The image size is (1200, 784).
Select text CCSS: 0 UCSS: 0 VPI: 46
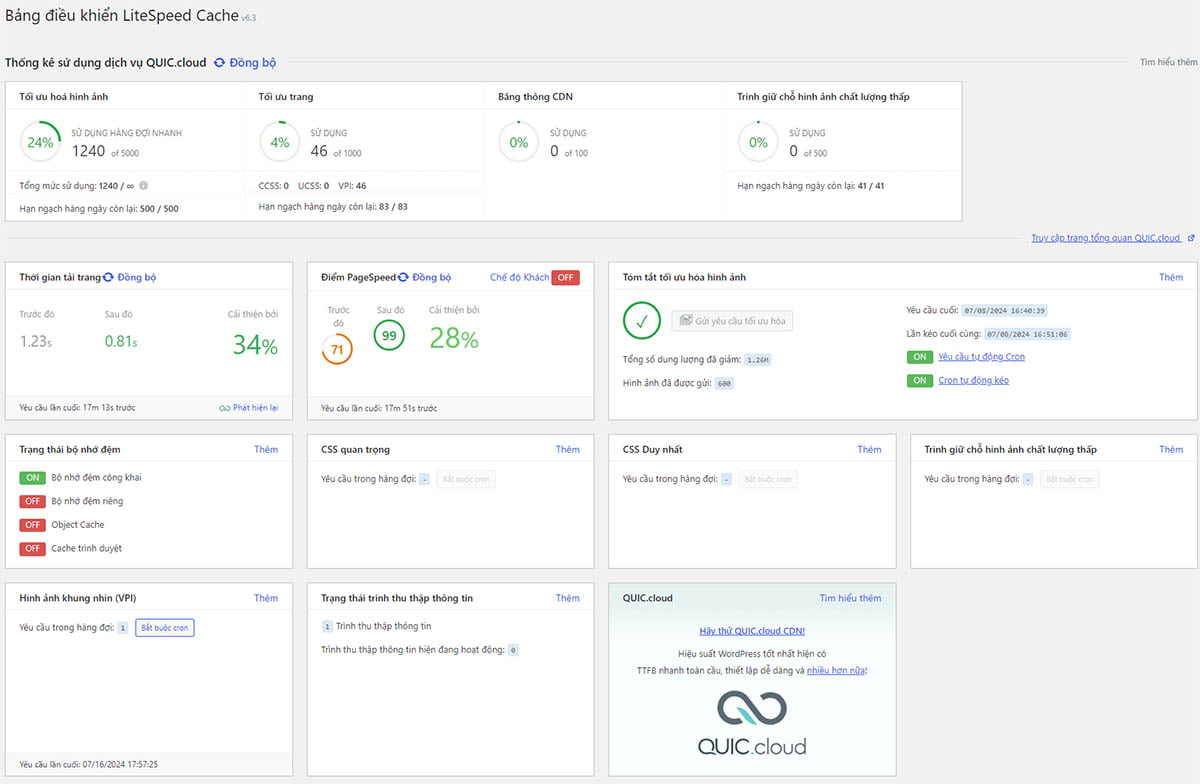point(313,185)
